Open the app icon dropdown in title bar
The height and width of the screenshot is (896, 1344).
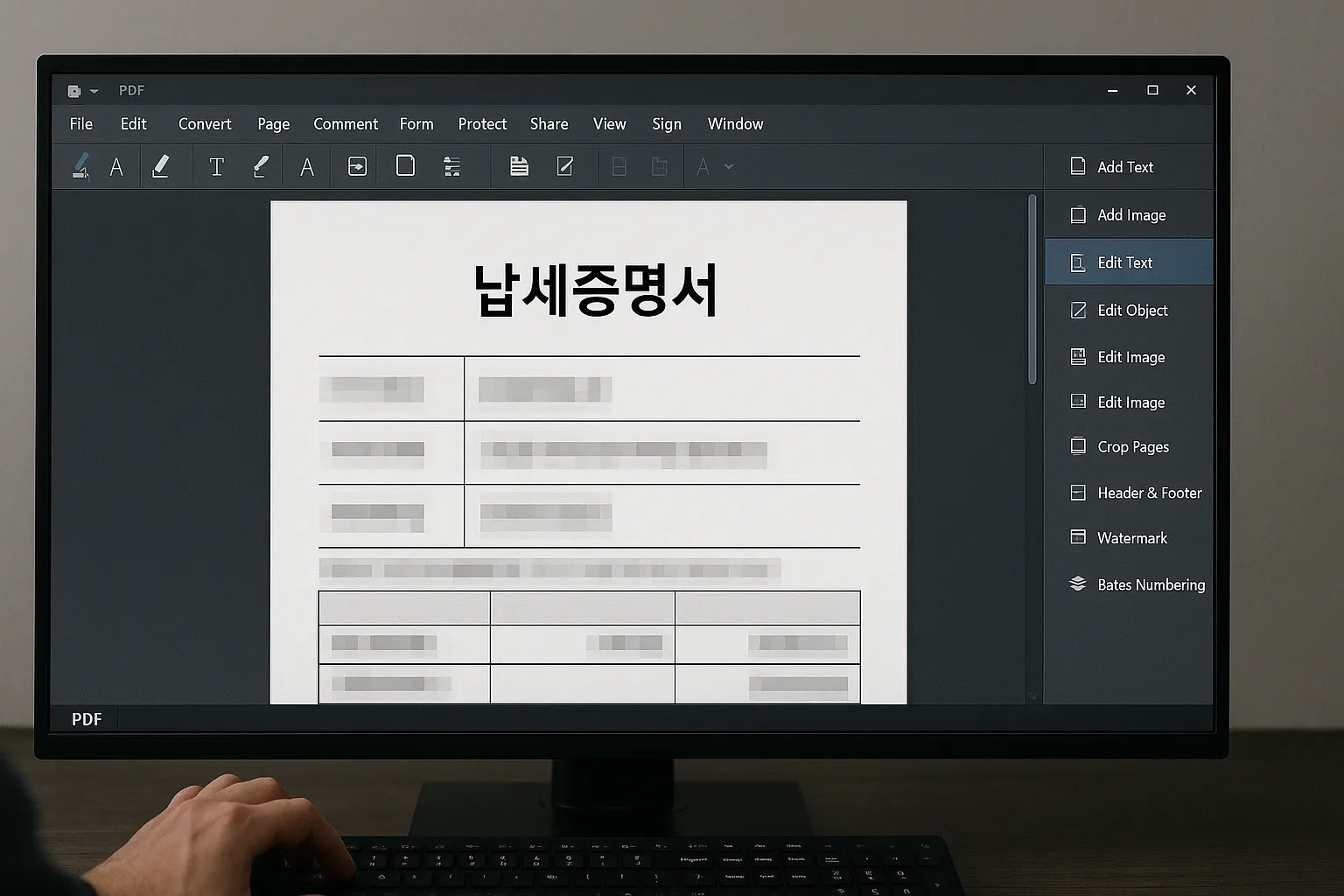point(82,91)
